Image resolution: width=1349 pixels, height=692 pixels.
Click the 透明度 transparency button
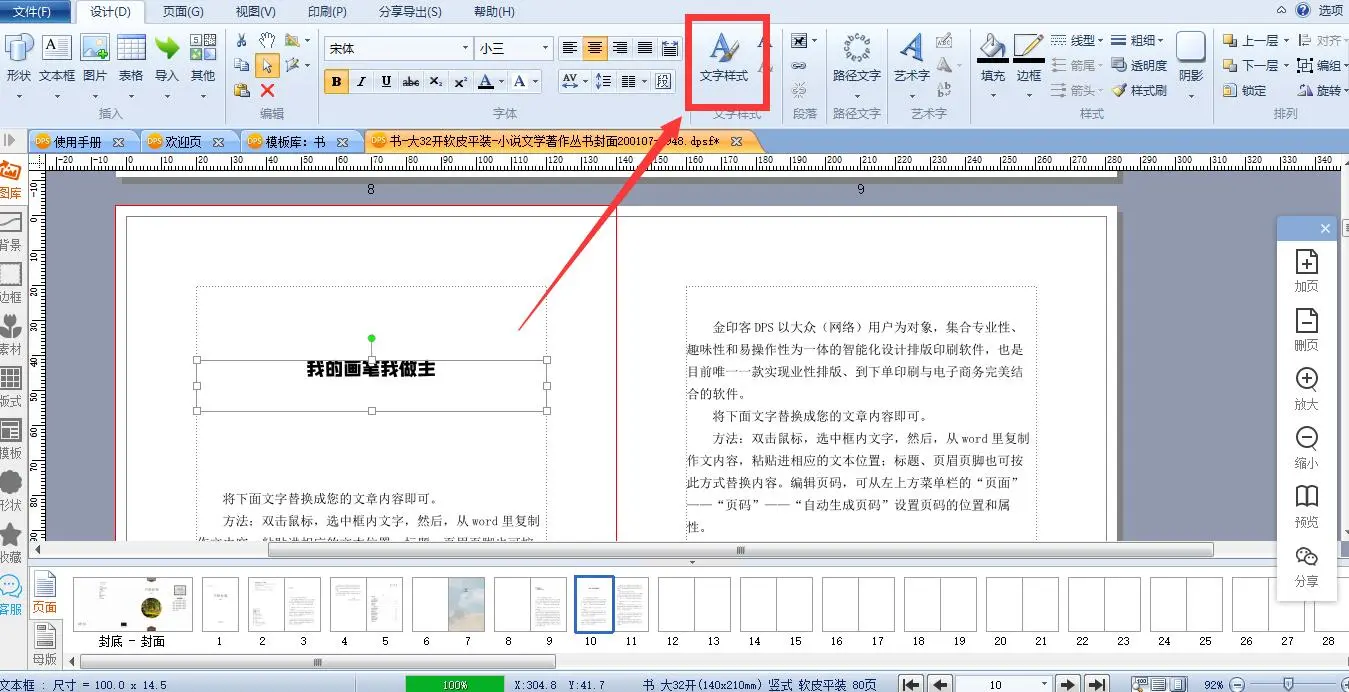pos(1139,65)
